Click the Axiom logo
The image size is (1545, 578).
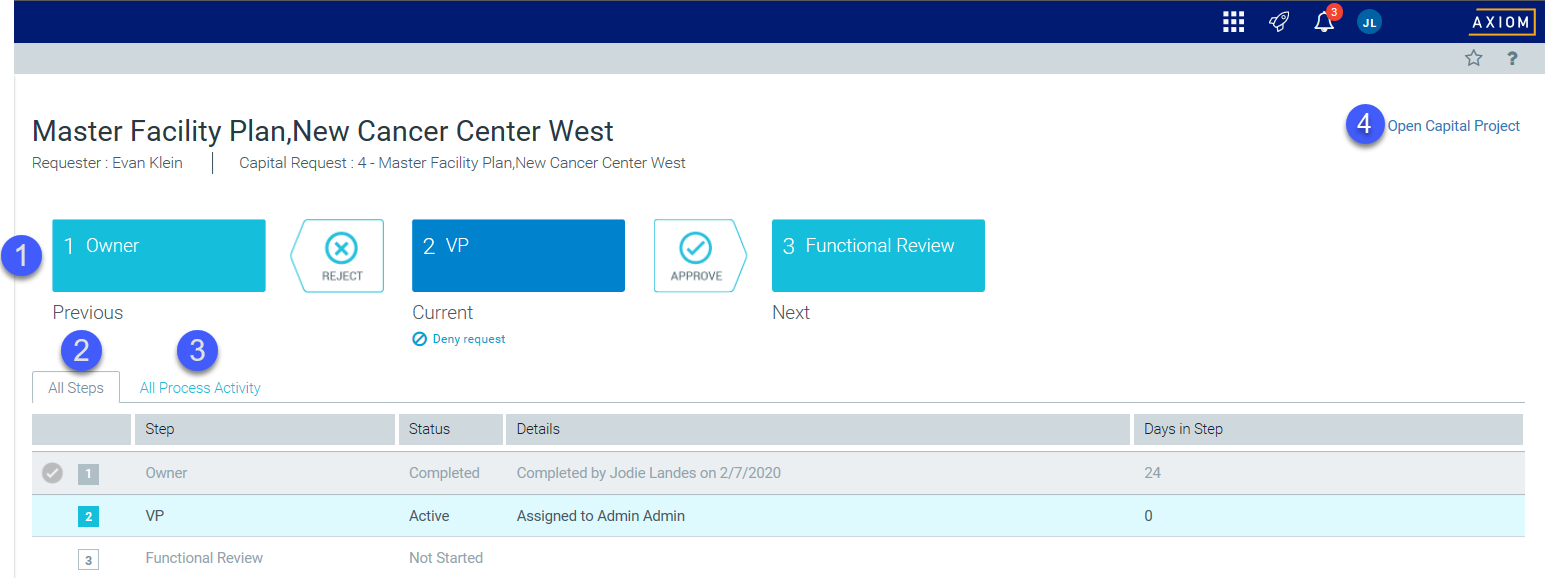pos(1501,22)
